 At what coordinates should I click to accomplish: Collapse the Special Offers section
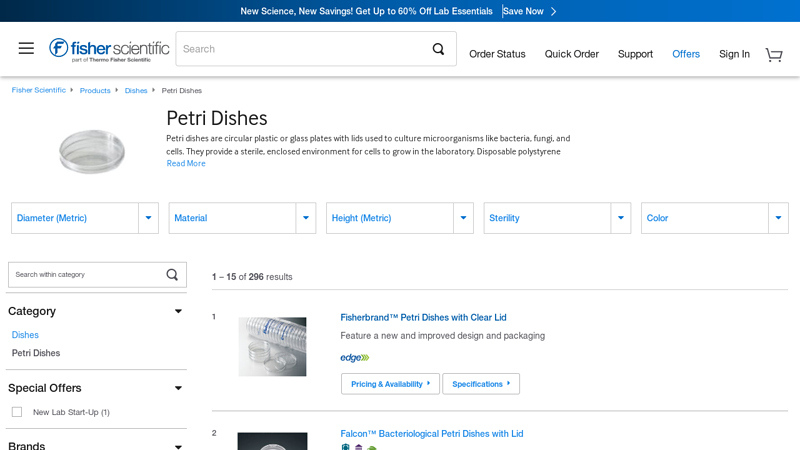[x=178, y=388]
